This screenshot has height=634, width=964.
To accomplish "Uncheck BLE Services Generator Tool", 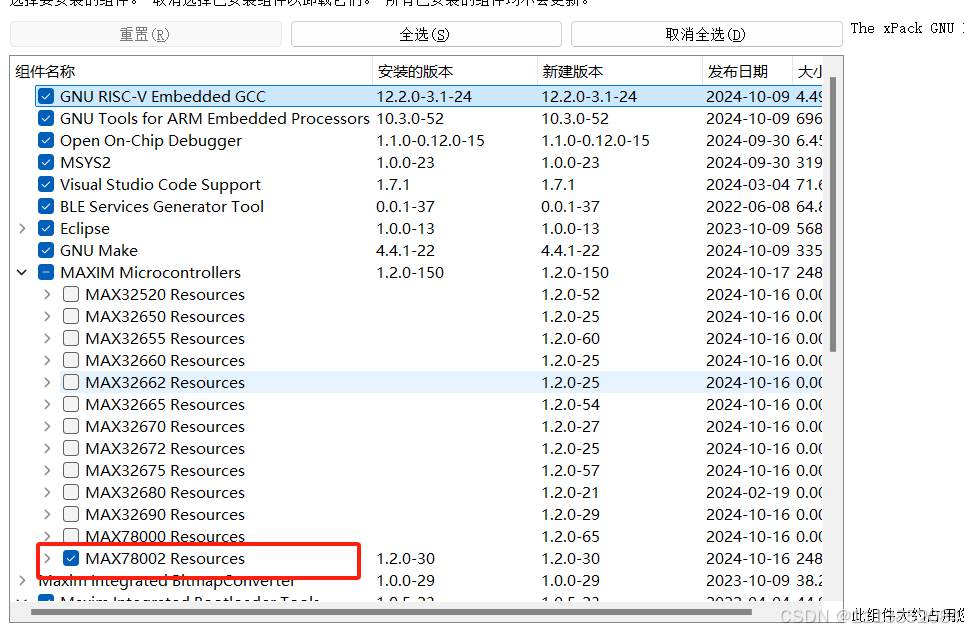I will tap(45, 206).
